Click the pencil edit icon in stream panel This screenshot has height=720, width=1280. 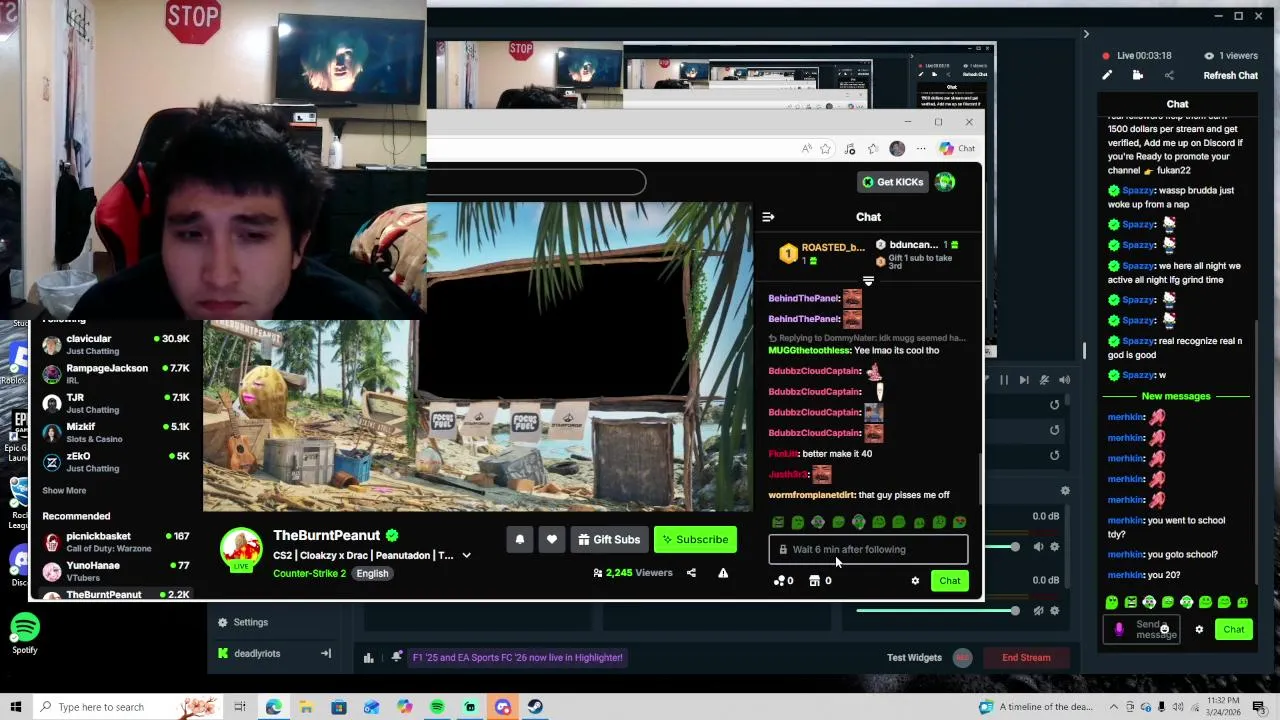[x=1107, y=76]
